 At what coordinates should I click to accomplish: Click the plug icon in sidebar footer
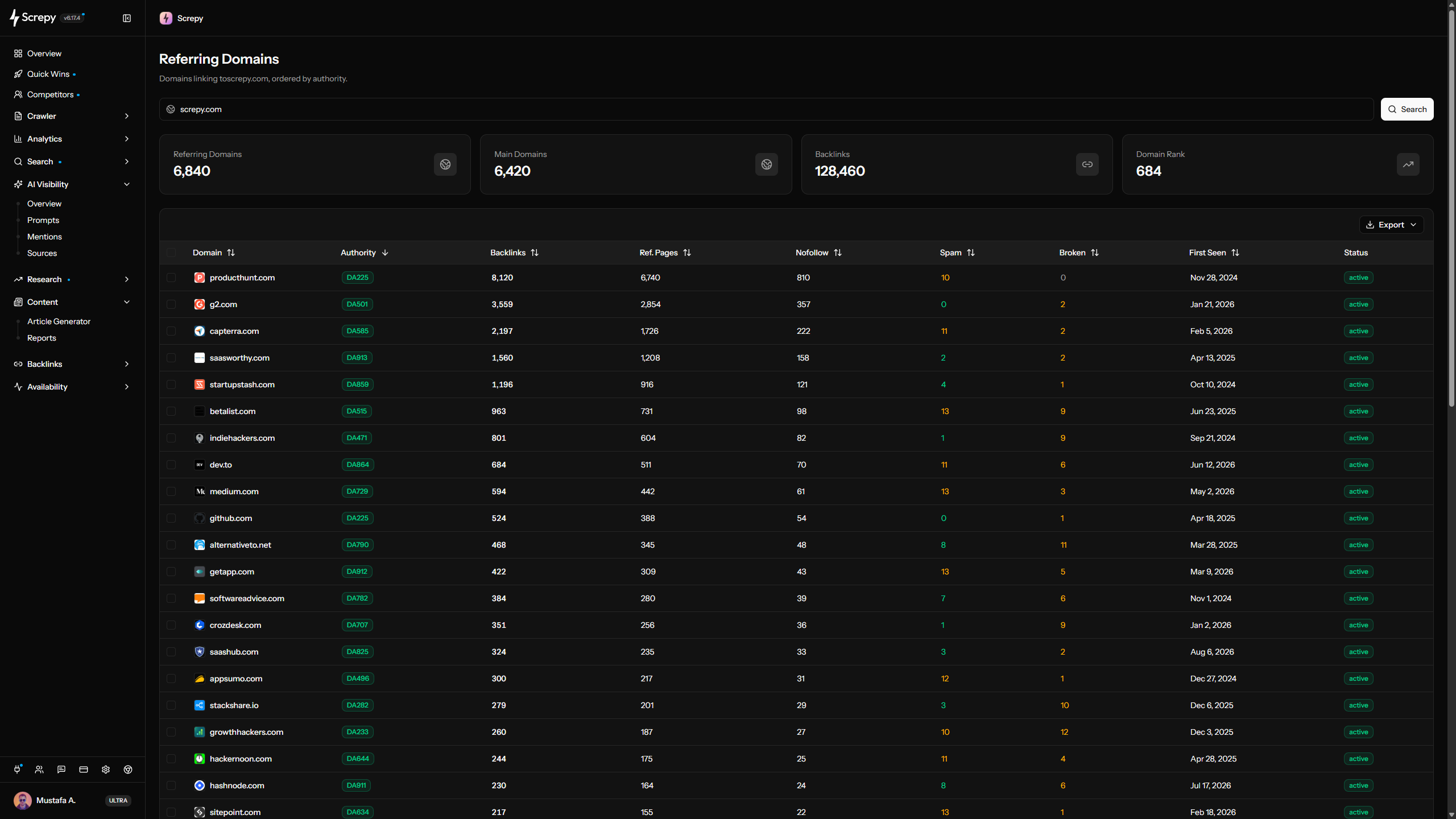[x=17, y=770]
